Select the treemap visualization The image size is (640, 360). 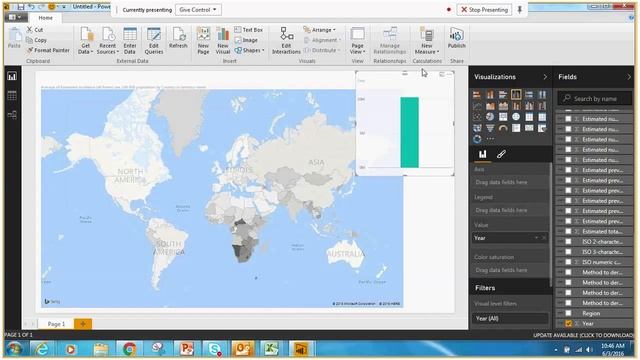click(503, 117)
